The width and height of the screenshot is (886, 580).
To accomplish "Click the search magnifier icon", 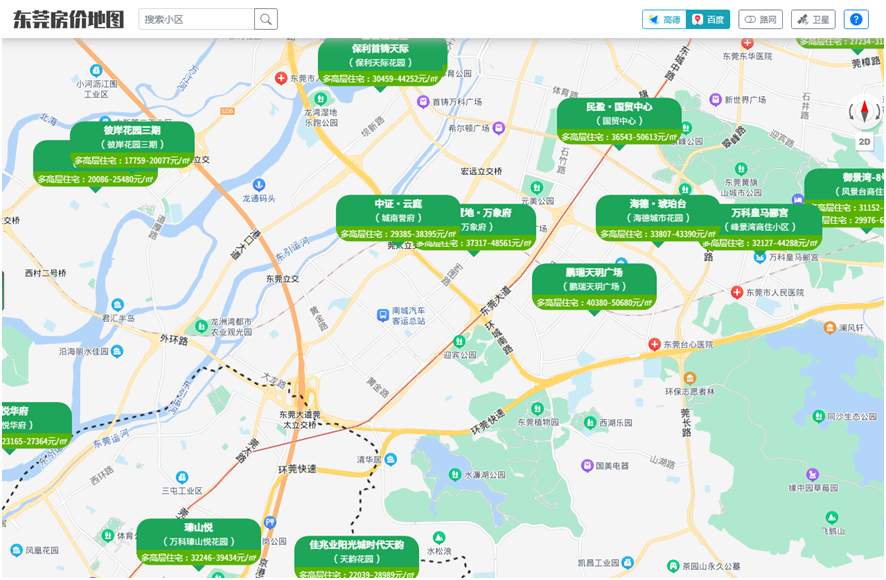I will click(x=265, y=19).
